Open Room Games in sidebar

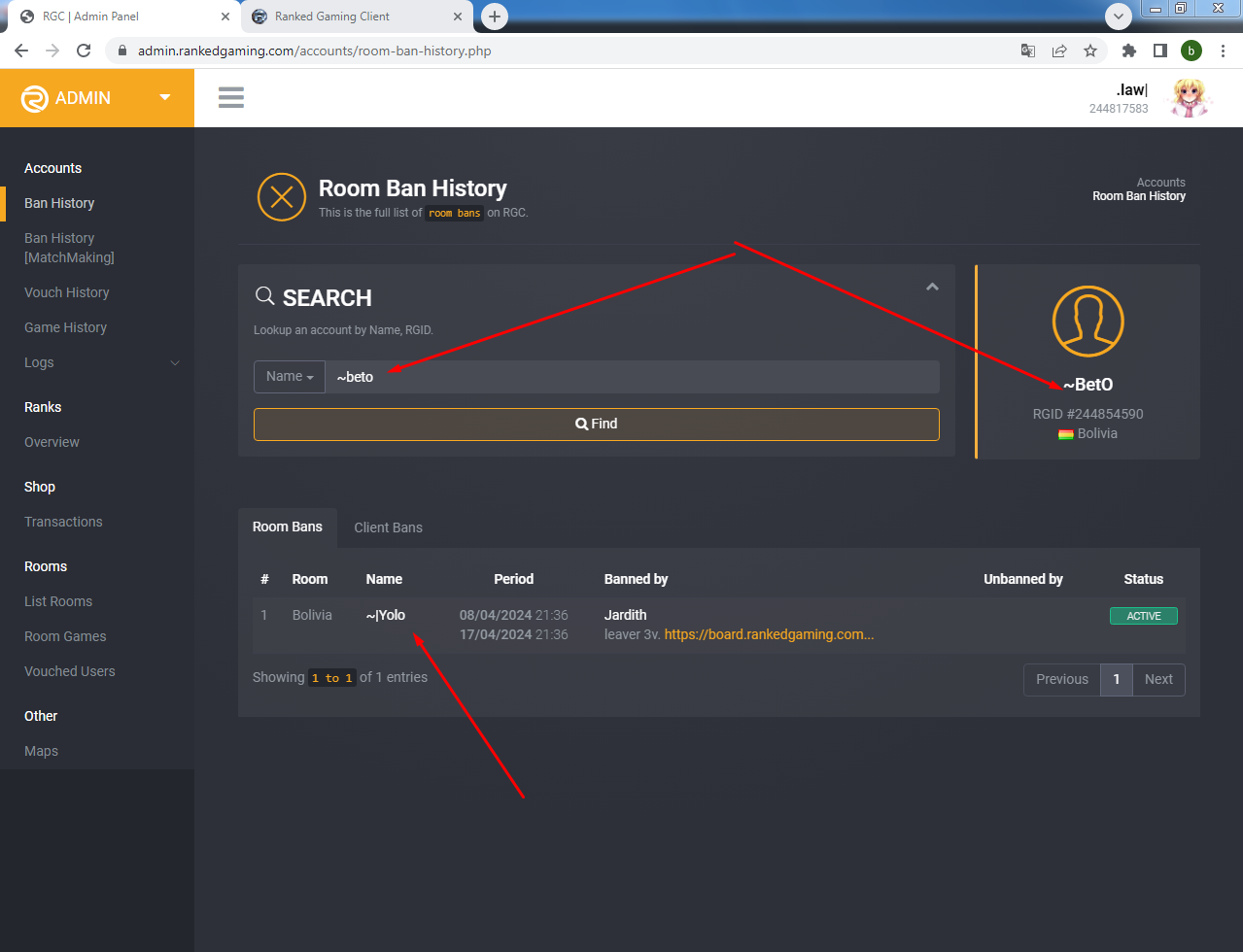65,636
